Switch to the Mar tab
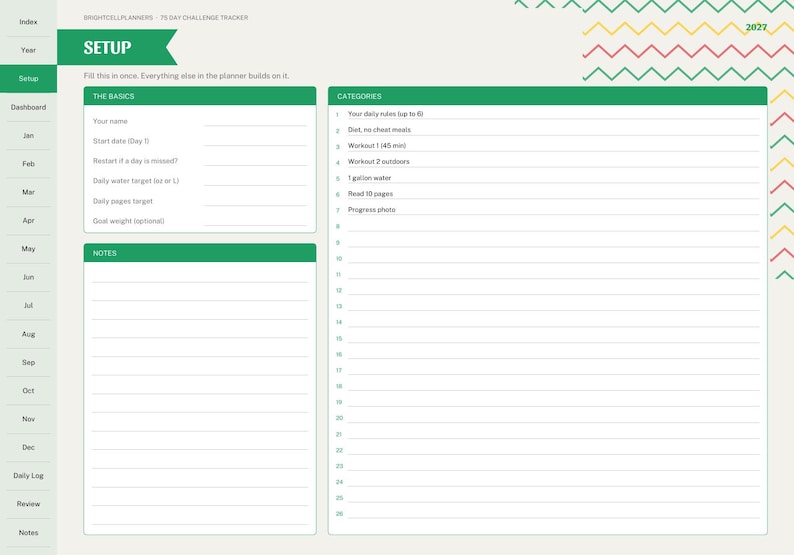 pyautogui.click(x=28, y=192)
